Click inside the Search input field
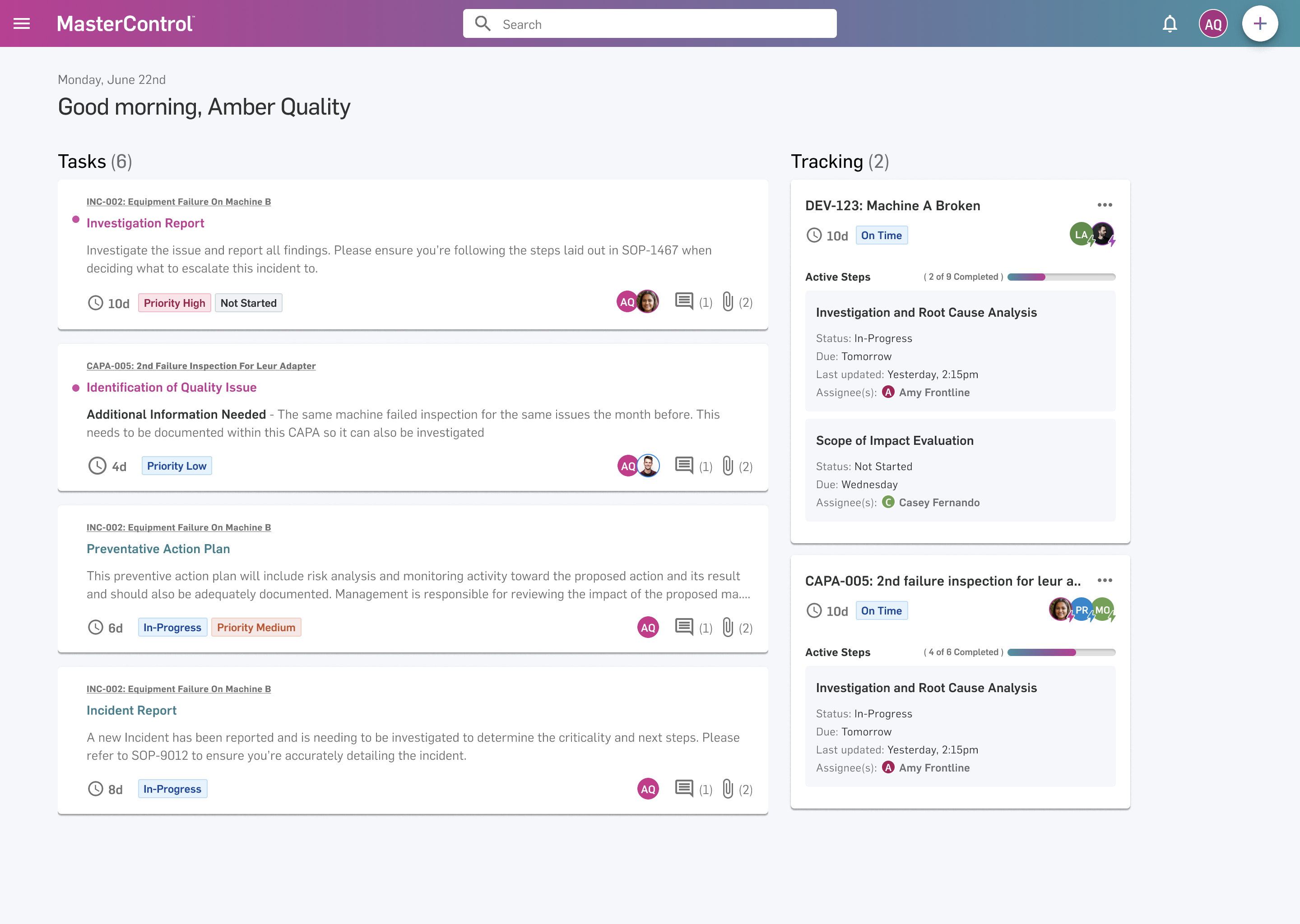Viewport: 1300px width, 924px height. (x=649, y=23)
